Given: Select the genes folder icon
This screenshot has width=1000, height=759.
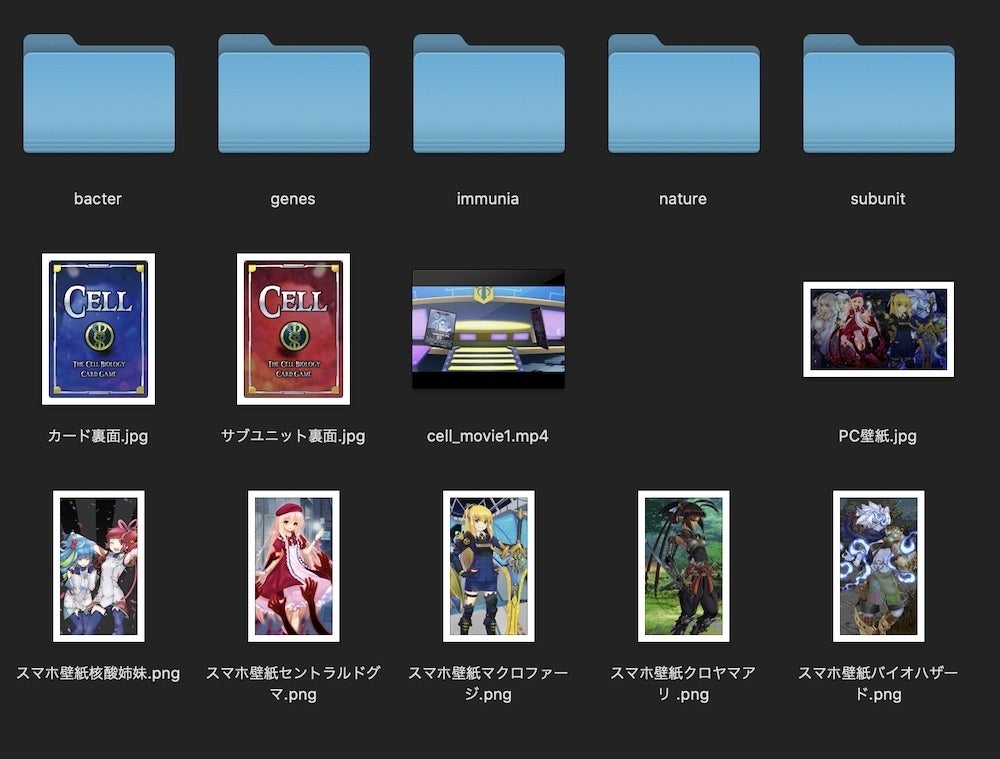Looking at the screenshot, I should [294, 94].
